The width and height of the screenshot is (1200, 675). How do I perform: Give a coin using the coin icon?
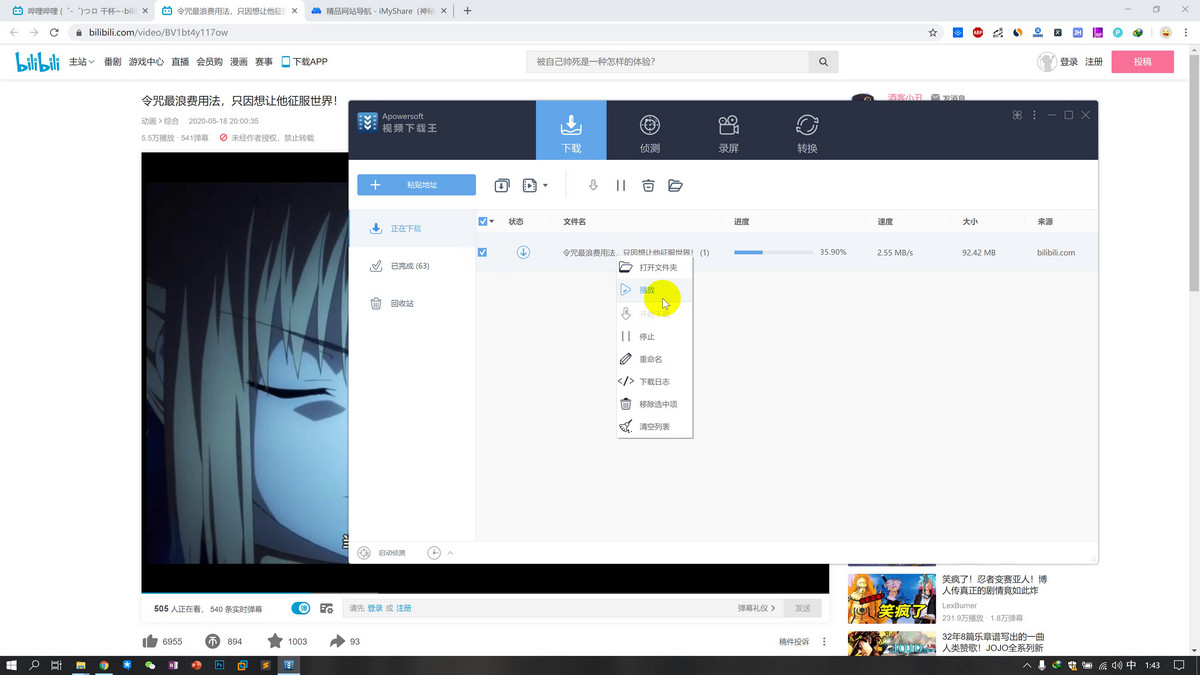pyautogui.click(x=211, y=641)
